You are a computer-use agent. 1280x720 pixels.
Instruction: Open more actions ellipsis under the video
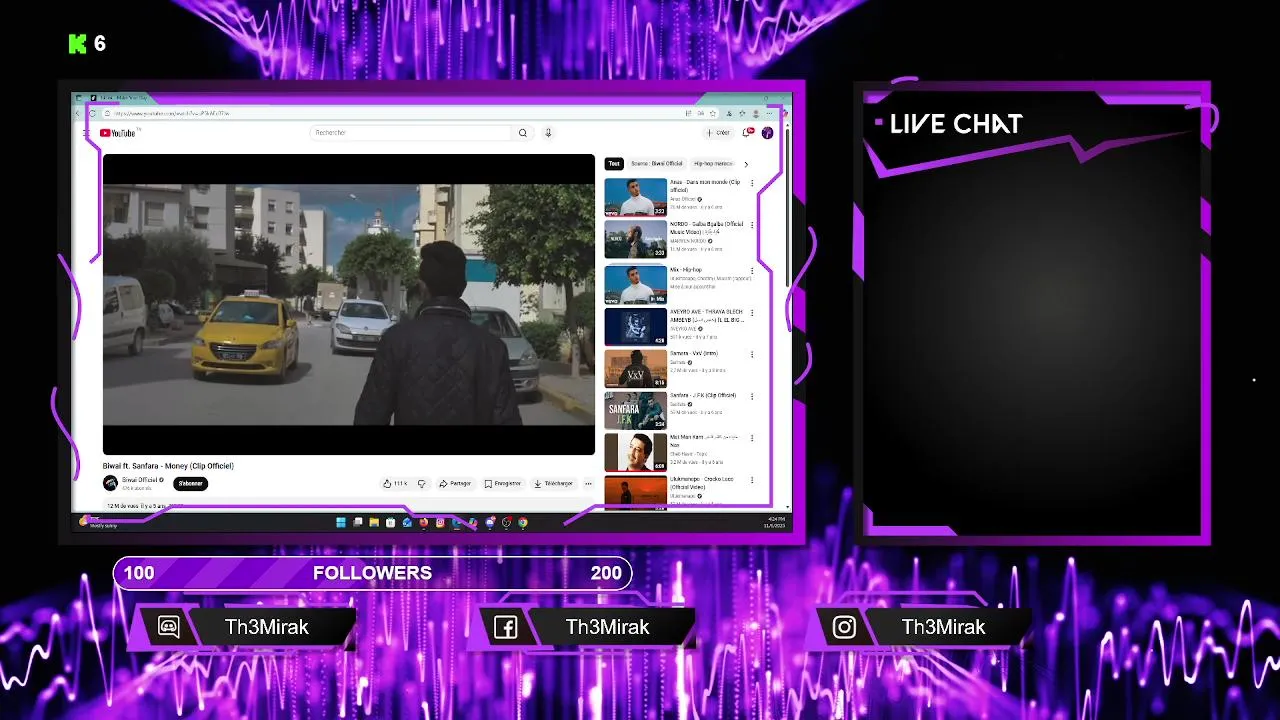point(588,483)
